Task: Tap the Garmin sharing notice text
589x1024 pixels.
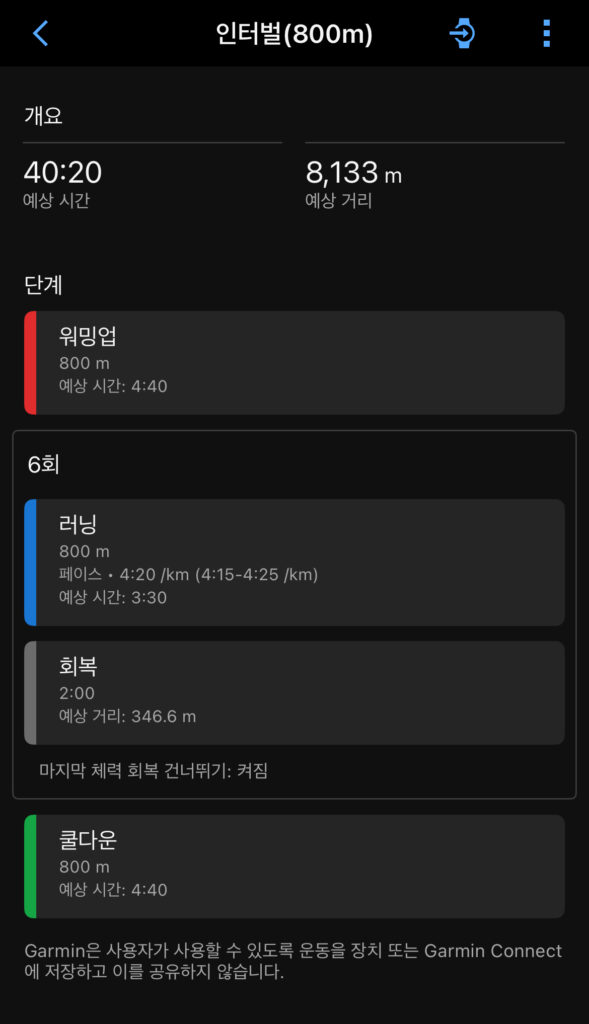Action: point(293,961)
